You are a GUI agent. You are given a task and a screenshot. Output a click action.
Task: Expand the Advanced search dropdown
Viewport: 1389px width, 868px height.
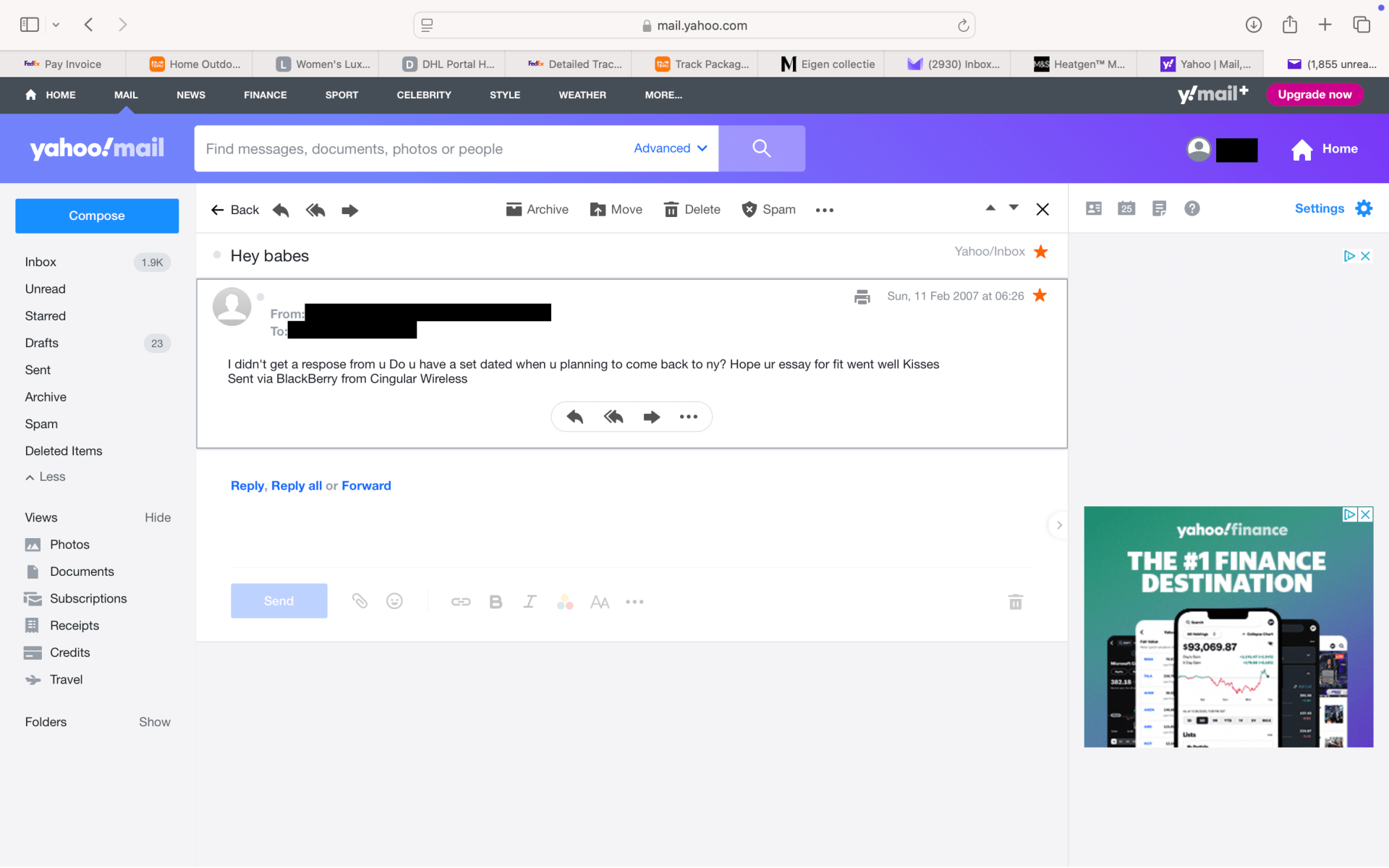(x=670, y=148)
